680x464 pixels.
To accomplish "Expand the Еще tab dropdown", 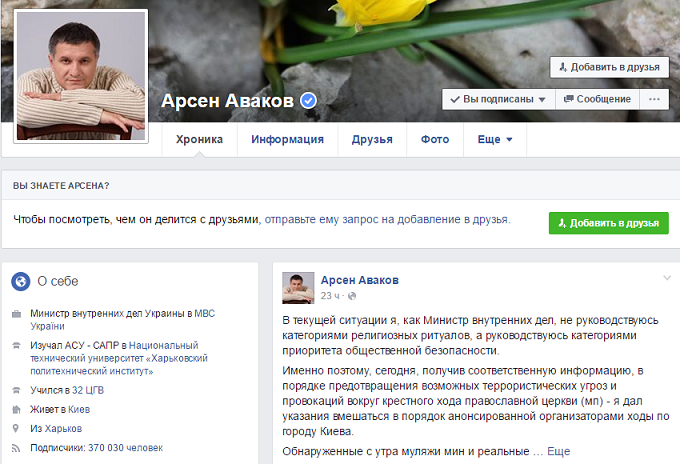I will pos(495,140).
